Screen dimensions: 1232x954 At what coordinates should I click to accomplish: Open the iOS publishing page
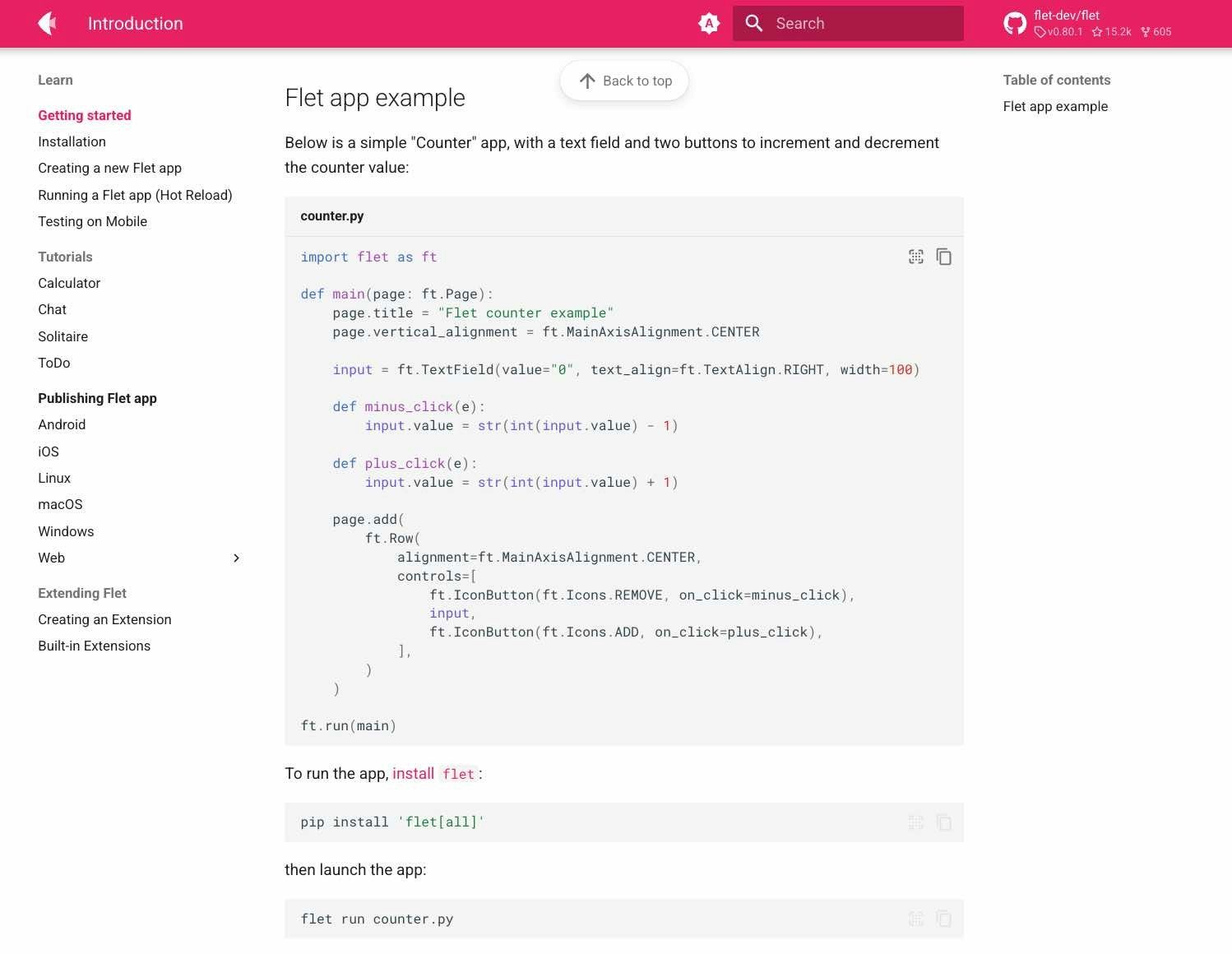tap(49, 452)
